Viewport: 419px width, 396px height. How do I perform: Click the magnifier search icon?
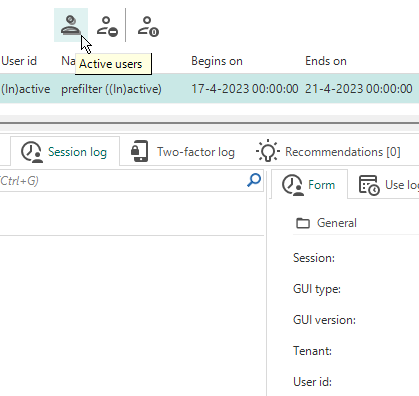coord(254,180)
